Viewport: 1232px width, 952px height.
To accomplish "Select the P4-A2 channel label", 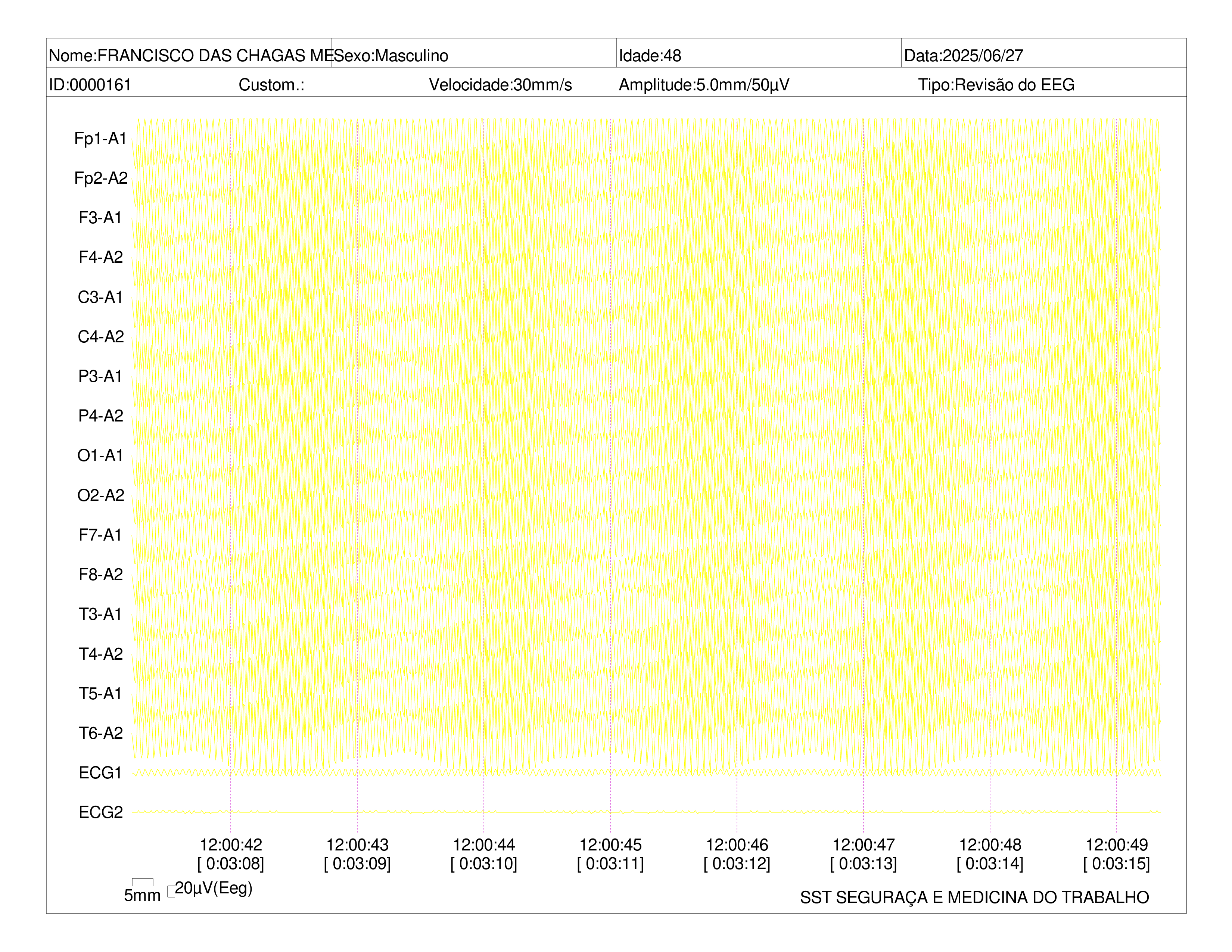I will point(100,416).
